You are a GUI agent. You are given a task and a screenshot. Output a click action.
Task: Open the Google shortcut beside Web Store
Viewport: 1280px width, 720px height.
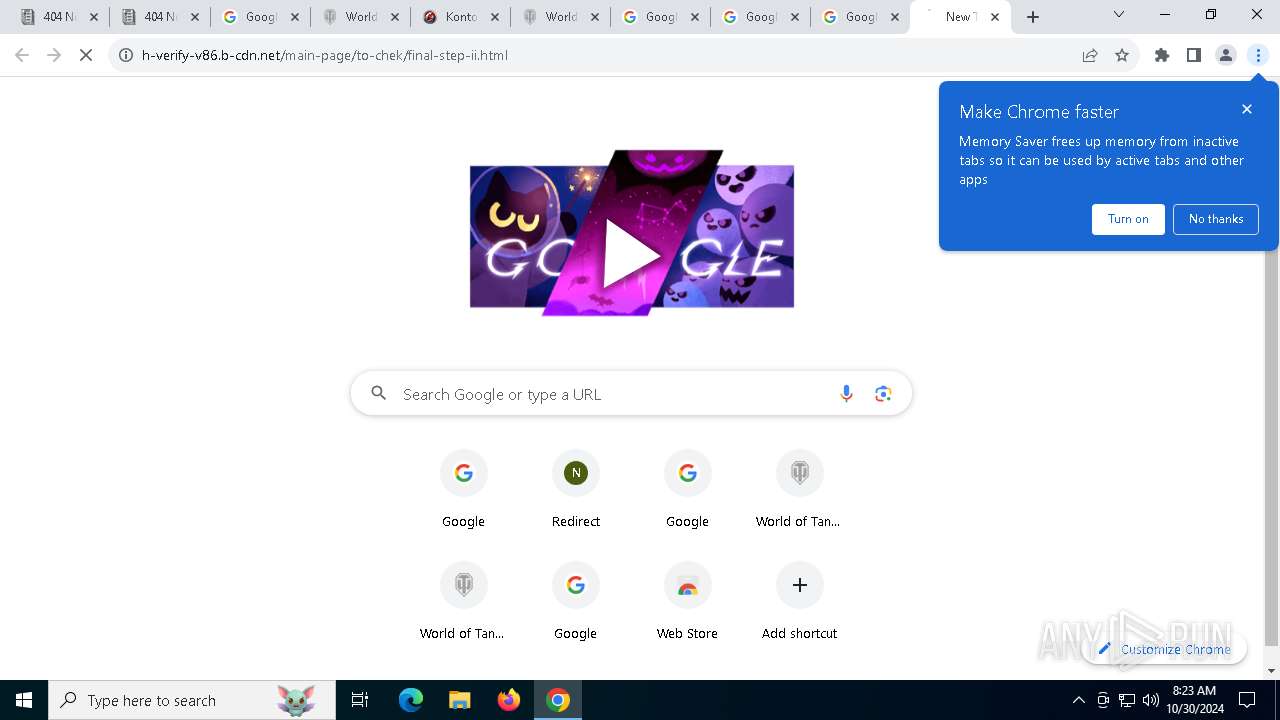pyautogui.click(x=575, y=600)
